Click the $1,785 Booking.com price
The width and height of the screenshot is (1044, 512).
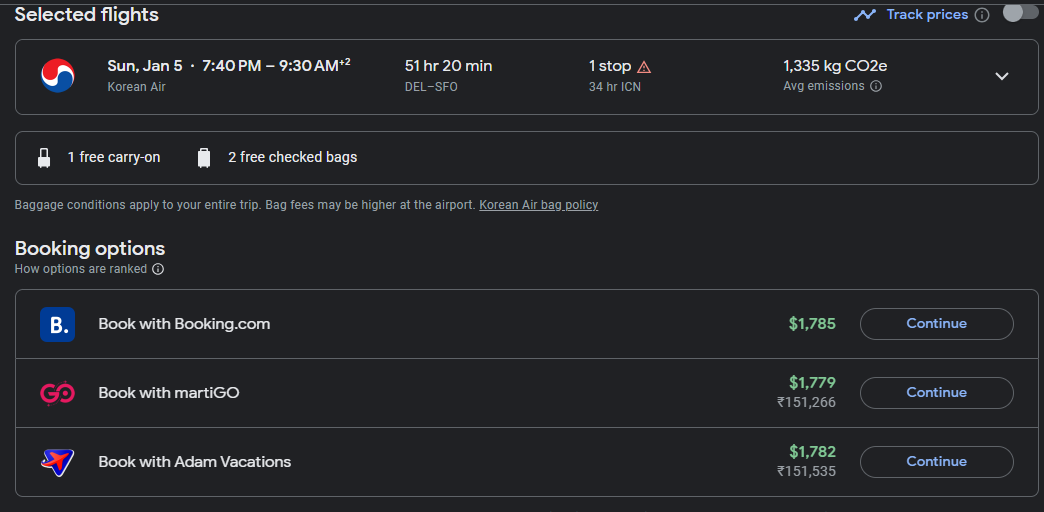coord(812,324)
